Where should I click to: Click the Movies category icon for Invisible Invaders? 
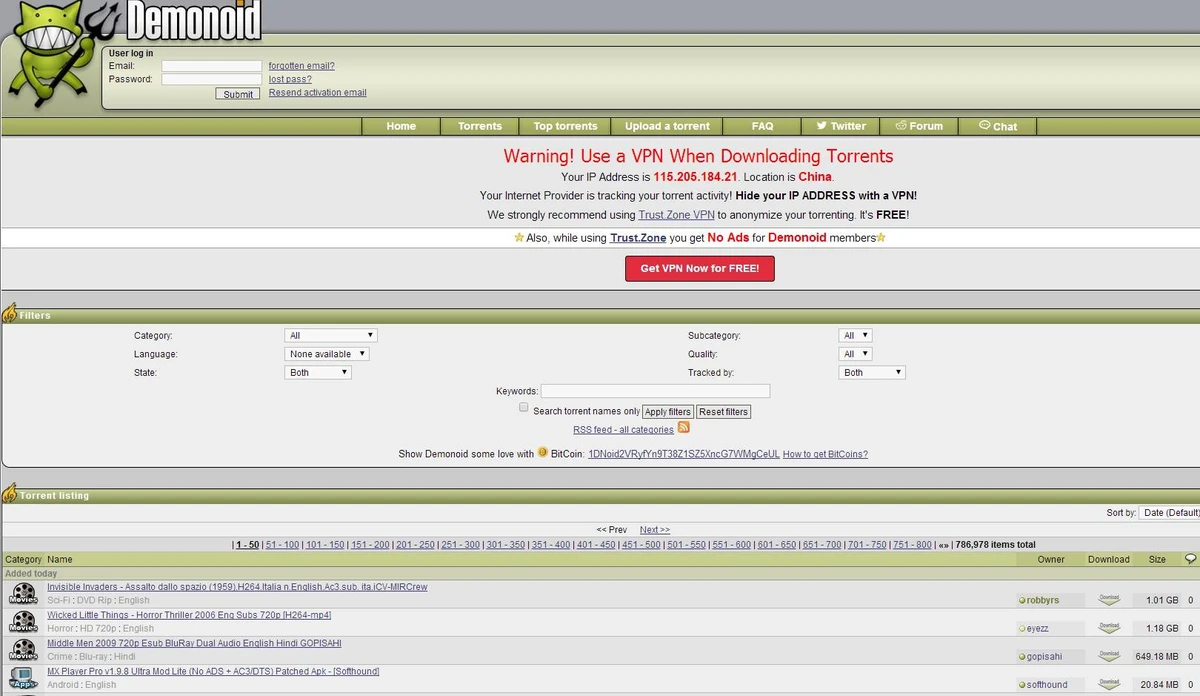(22, 594)
